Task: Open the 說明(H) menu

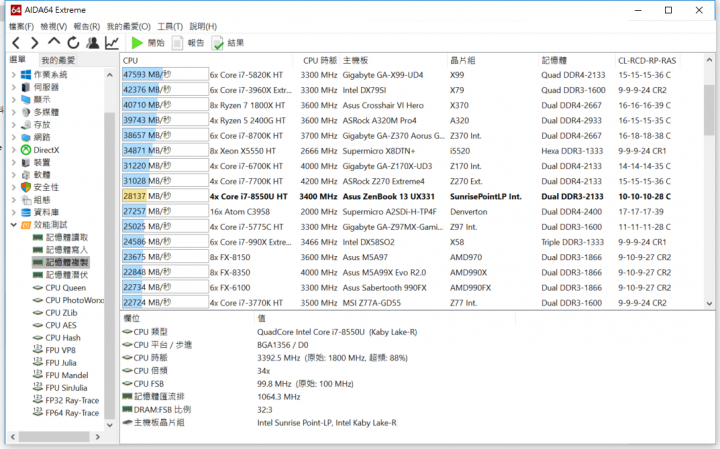Action: tap(203, 27)
